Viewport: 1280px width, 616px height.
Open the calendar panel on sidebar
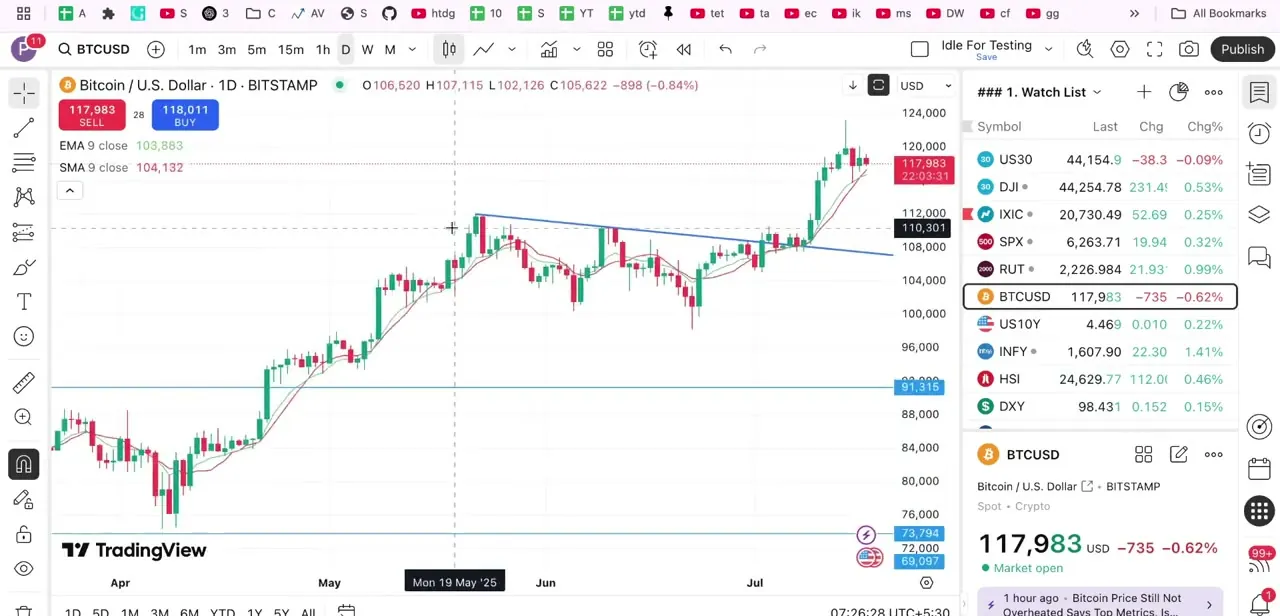1259,469
